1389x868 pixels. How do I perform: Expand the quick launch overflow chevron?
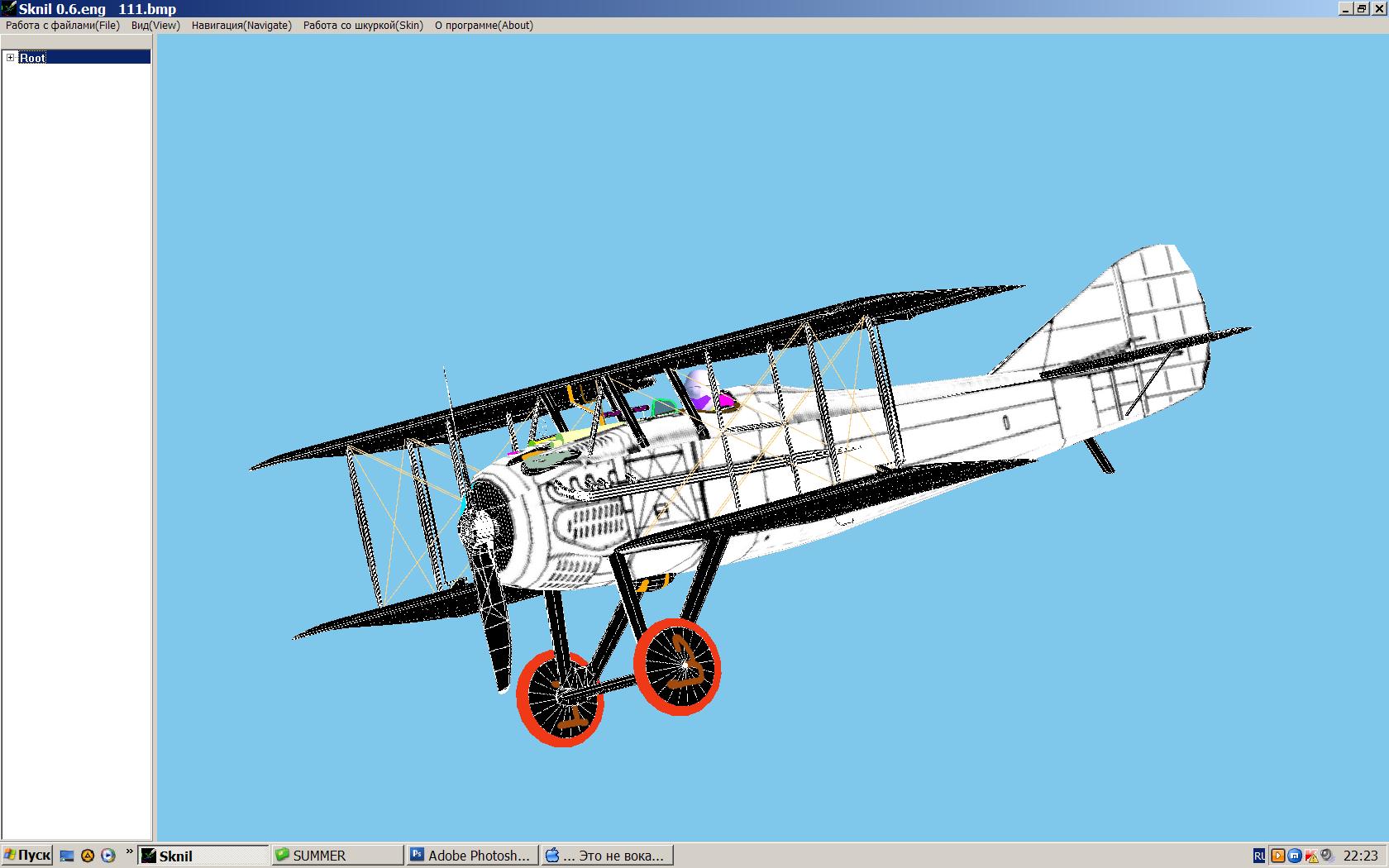point(129,851)
